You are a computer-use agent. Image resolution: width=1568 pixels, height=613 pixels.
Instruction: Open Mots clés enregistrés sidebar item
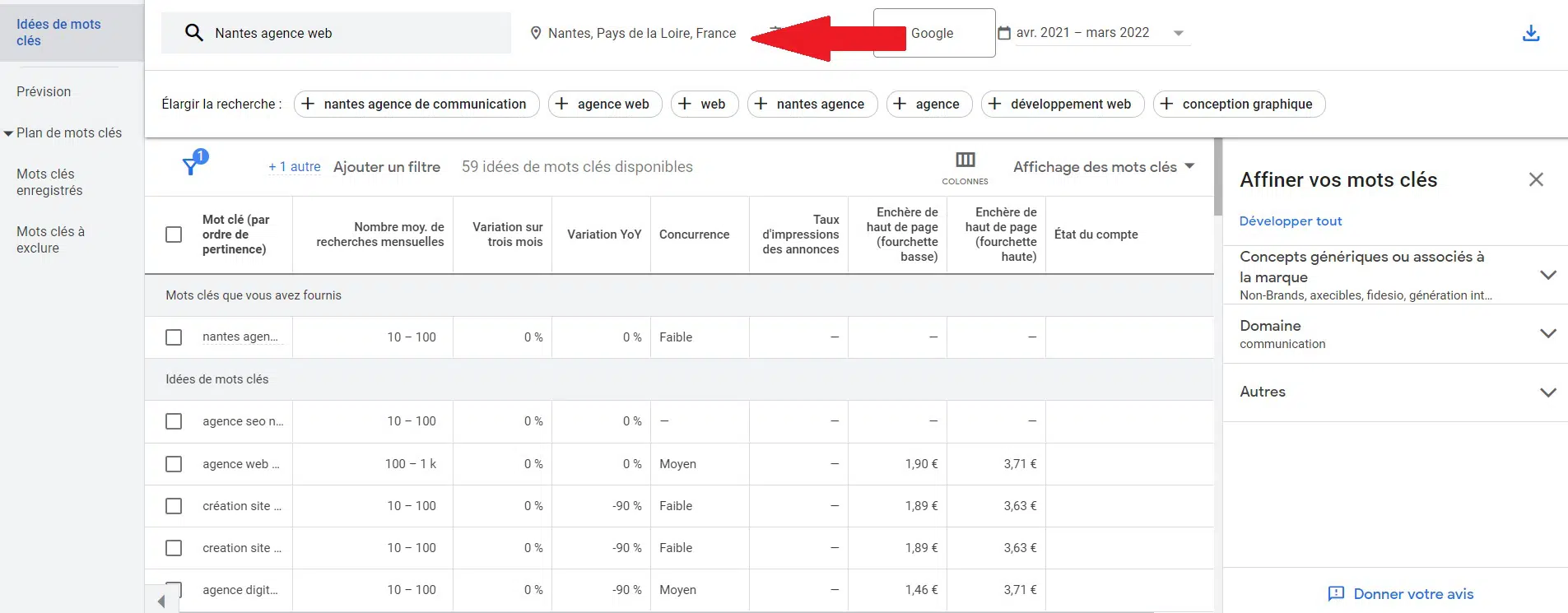click(49, 182)
